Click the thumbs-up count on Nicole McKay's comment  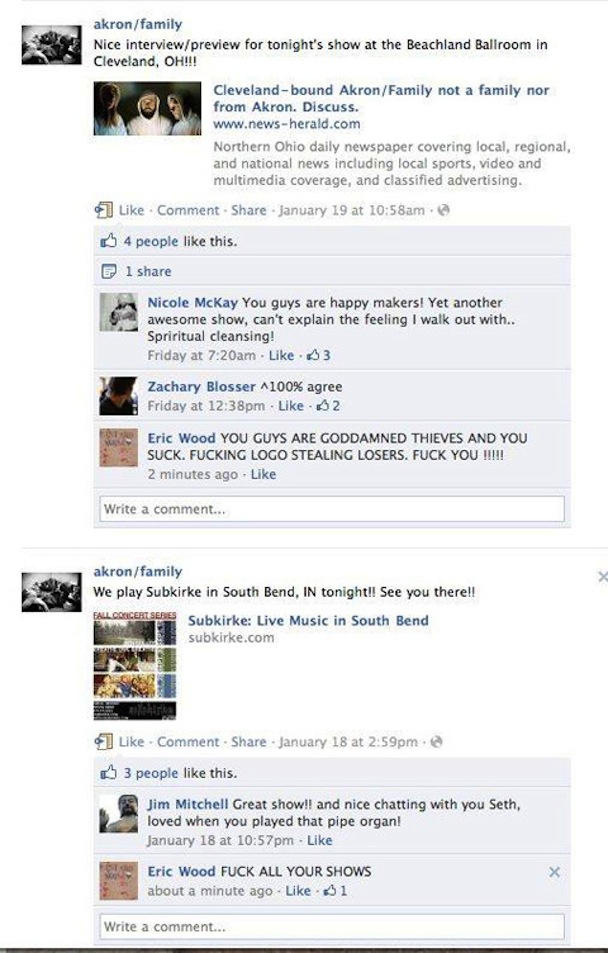[x=319, y=356]
